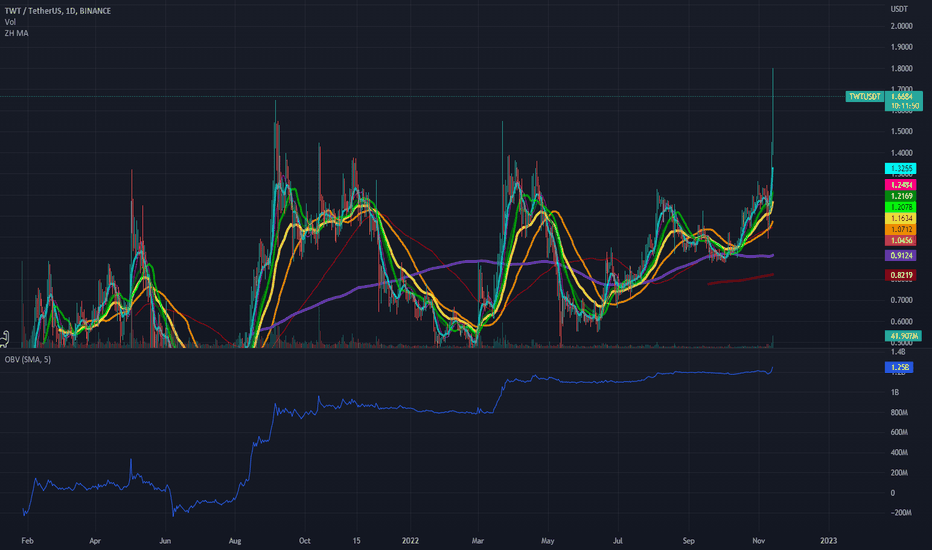932x550 pixels.
Task: Select the Vol indicator label
Action: (x=10, y=22)
